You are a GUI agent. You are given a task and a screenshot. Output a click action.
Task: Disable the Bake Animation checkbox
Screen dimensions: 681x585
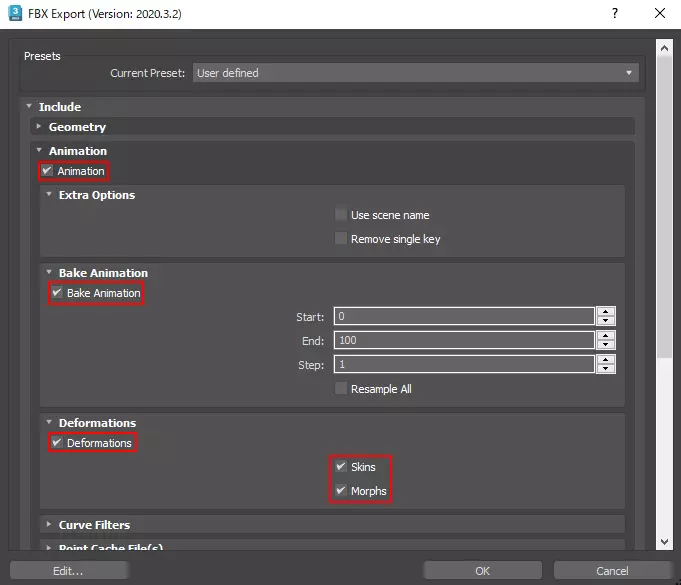coord(57,293)
